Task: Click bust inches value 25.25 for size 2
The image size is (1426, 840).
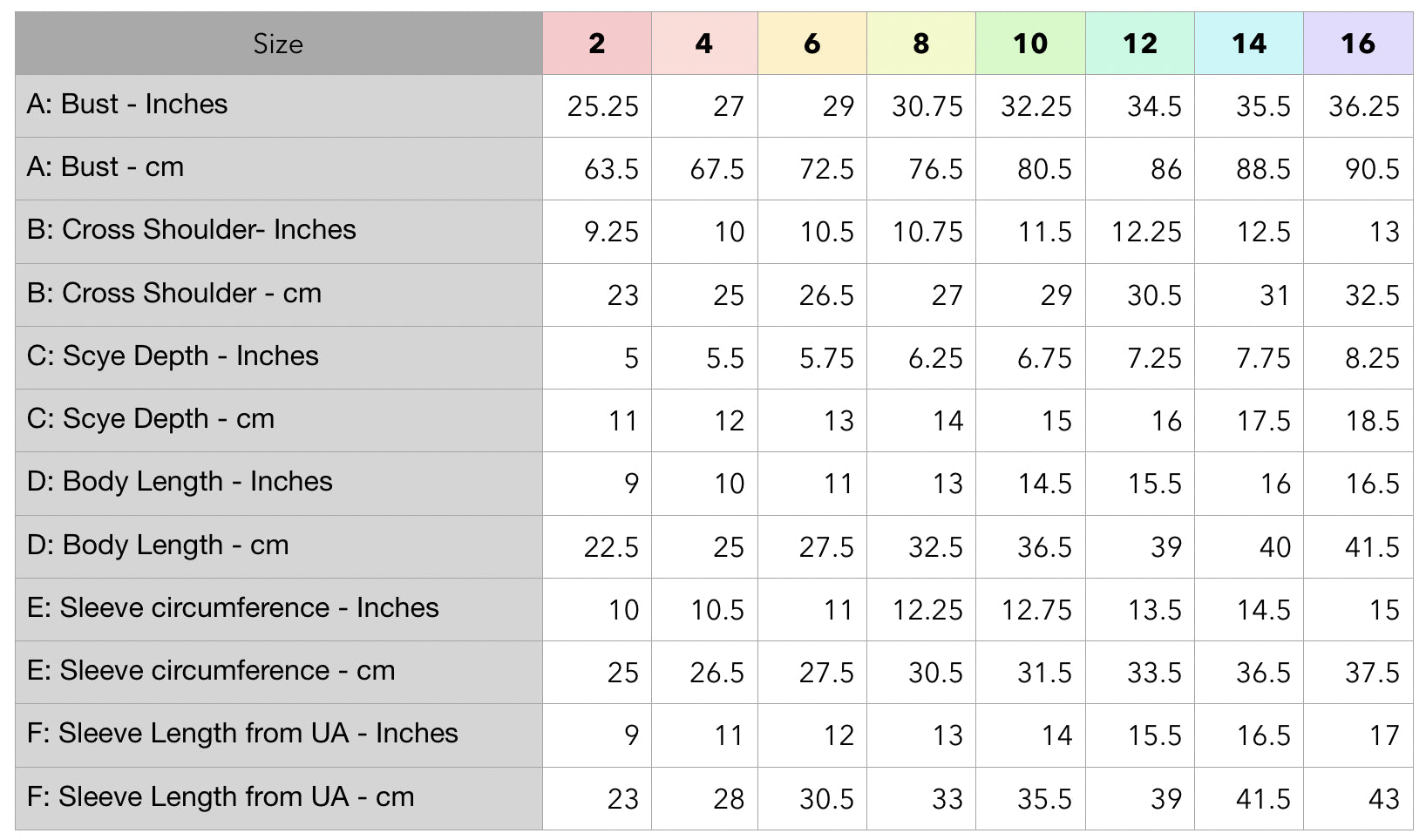Action: tap(602, 106)
